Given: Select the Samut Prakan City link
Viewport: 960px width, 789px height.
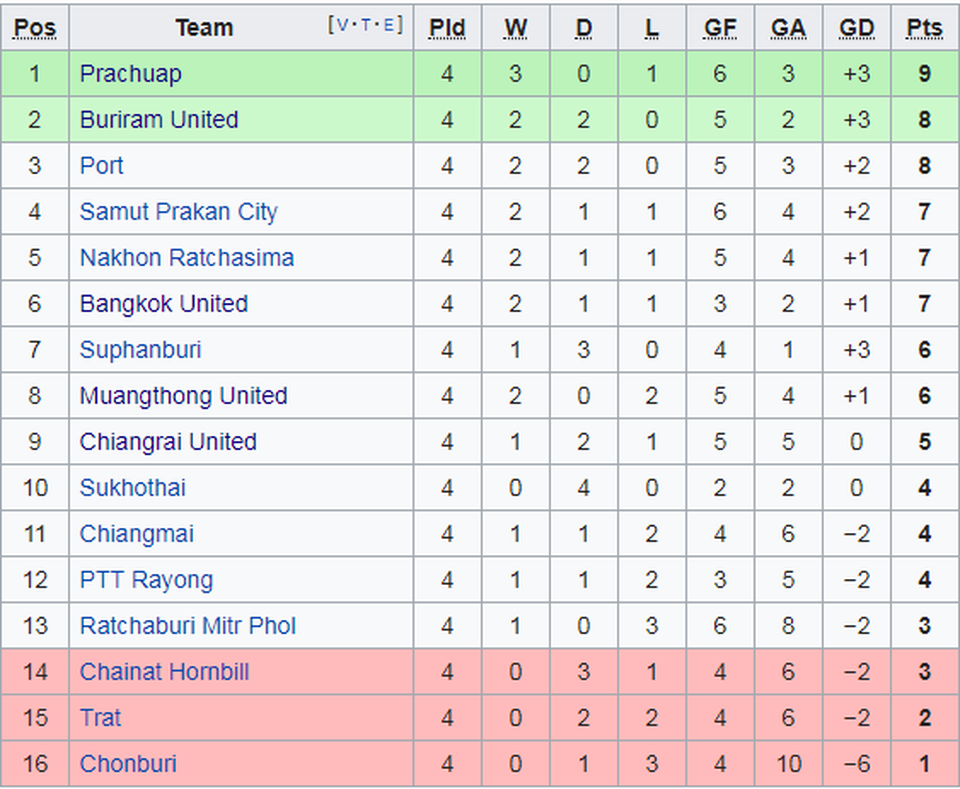Looking at the screenshot, I should [x=178, y=212].
